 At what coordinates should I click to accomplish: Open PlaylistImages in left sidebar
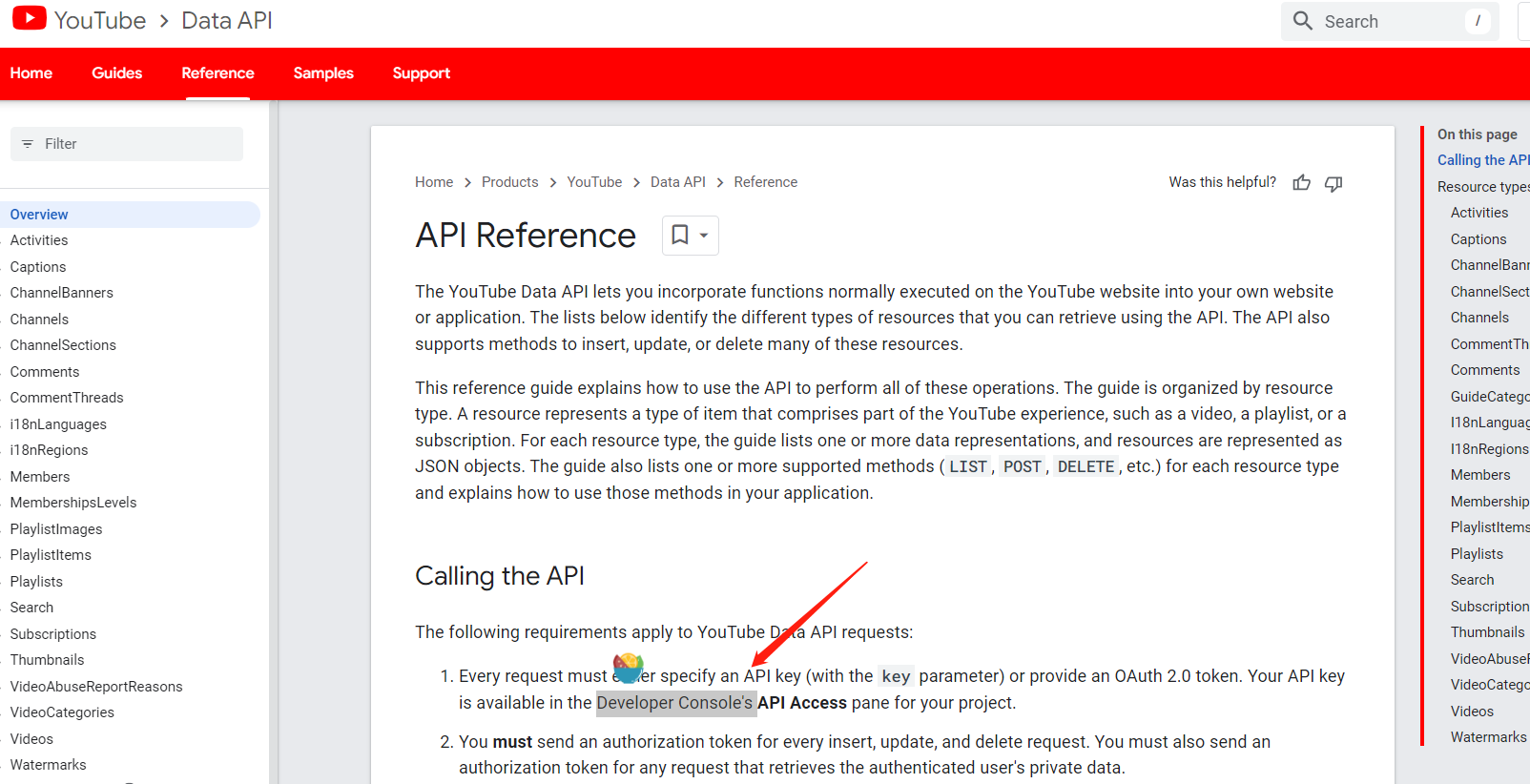point(56,529)
